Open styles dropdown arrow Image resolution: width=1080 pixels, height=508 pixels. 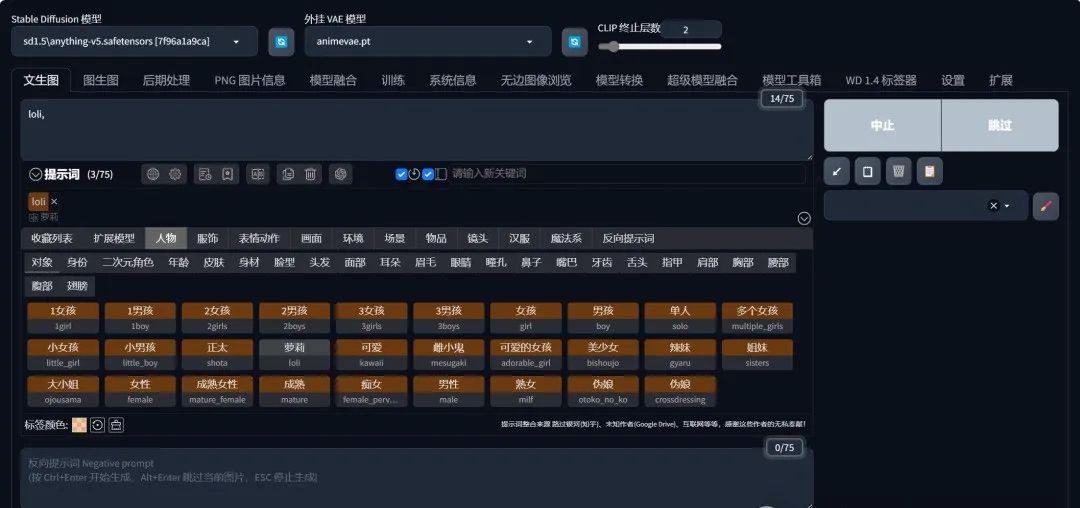point(1007,206)
